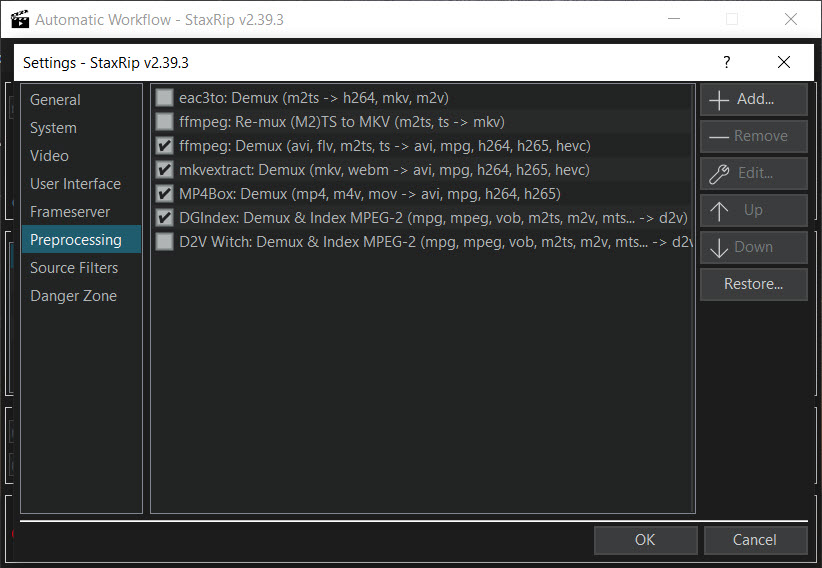The width and height of the screenshot is (822, 568).
Task: Select the eac3to: Demux row text
Action: coord(313,98)
